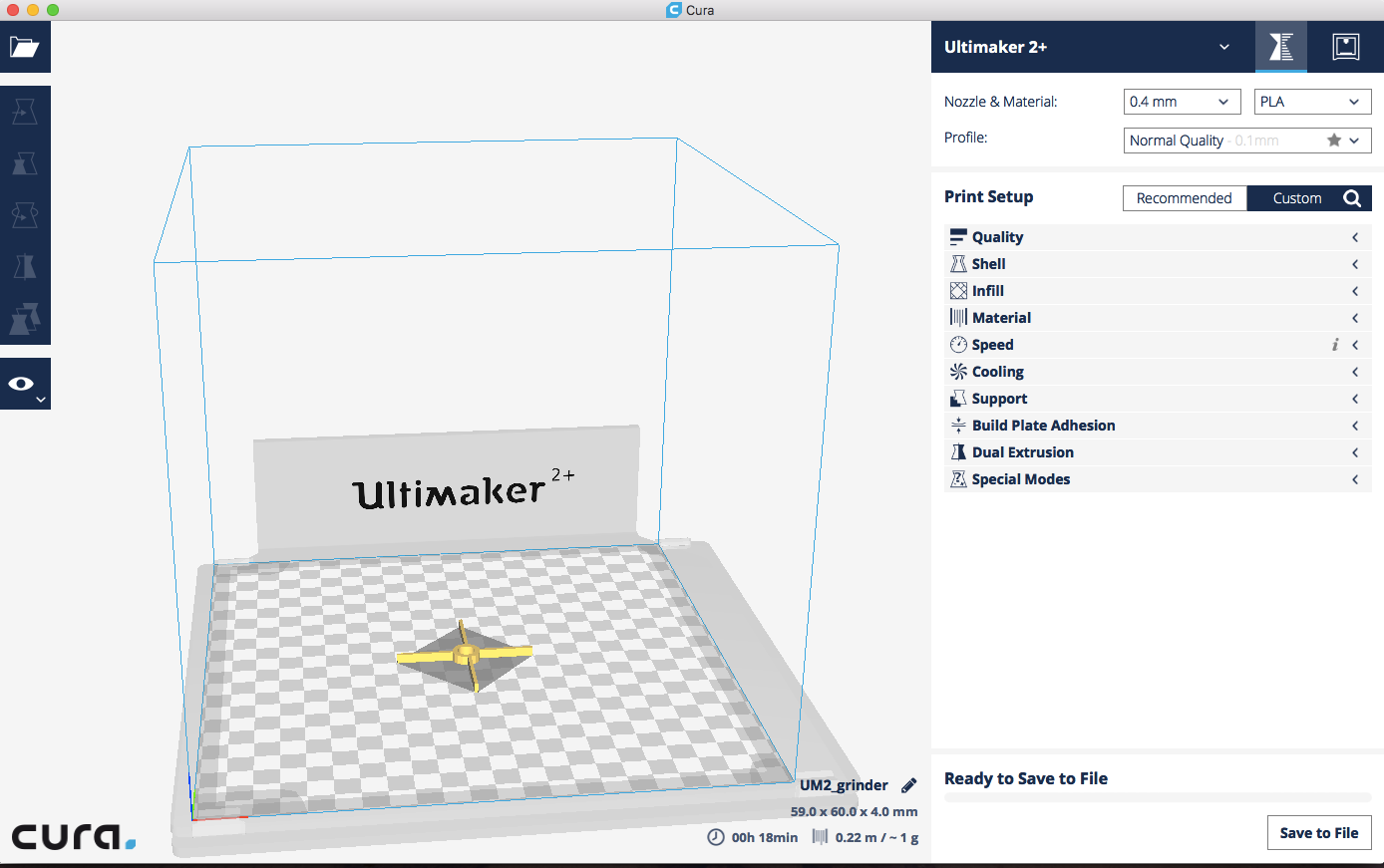This screenshot has height=868, width=1384.
Task: Expand the Speed settings category
Action: point(1158,345)
